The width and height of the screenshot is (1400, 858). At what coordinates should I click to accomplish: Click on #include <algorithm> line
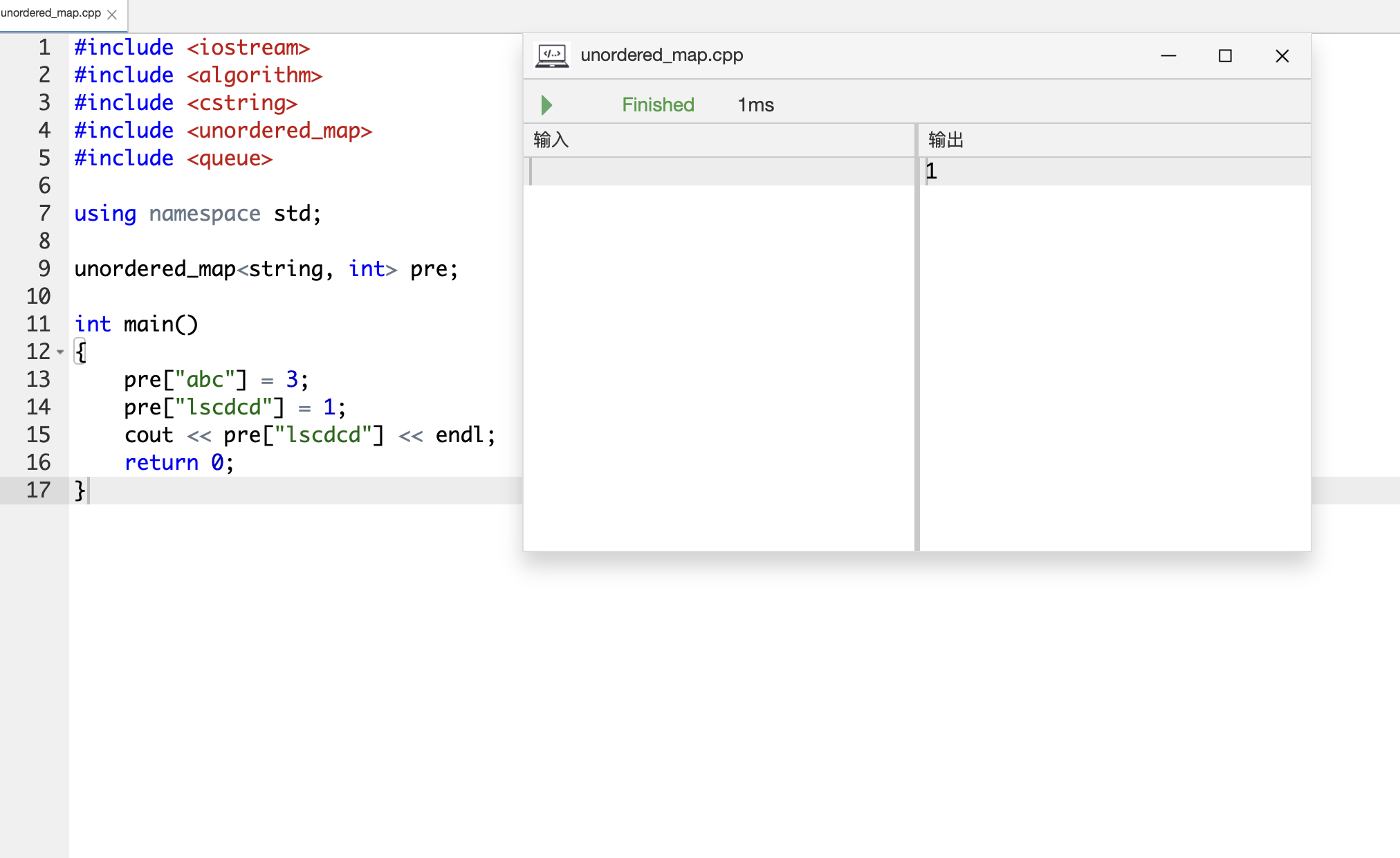(x=198, y=75)
